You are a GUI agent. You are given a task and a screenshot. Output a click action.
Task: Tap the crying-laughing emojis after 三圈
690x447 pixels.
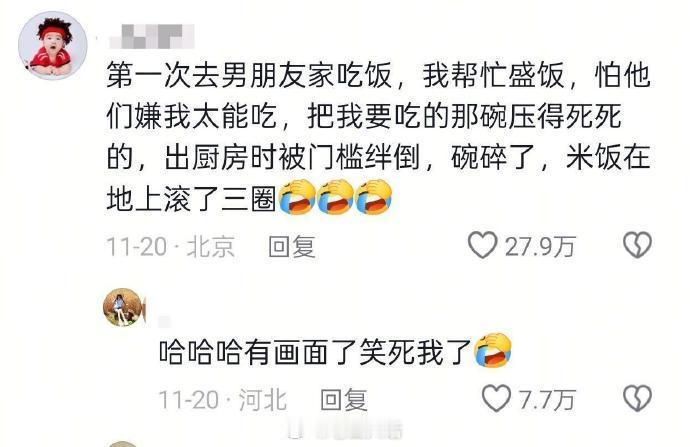[x=335, y=197]
